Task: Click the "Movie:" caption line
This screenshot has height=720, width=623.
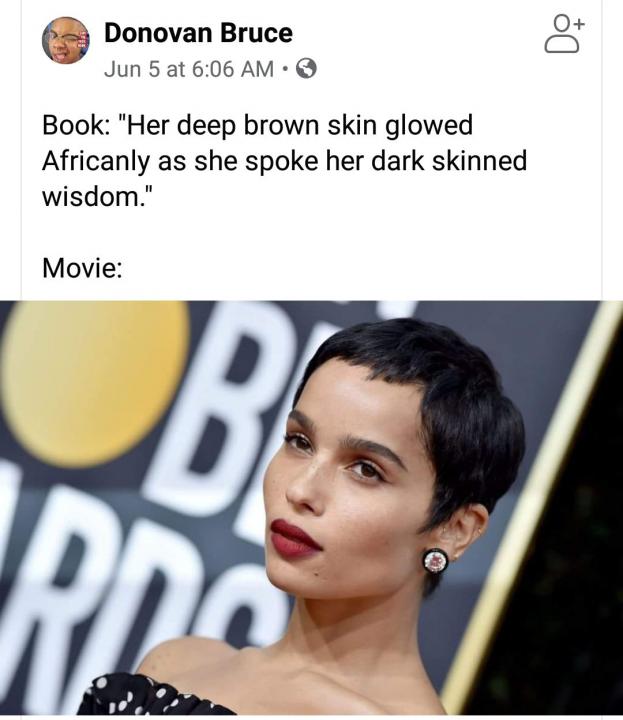Action: coord(83,267)
